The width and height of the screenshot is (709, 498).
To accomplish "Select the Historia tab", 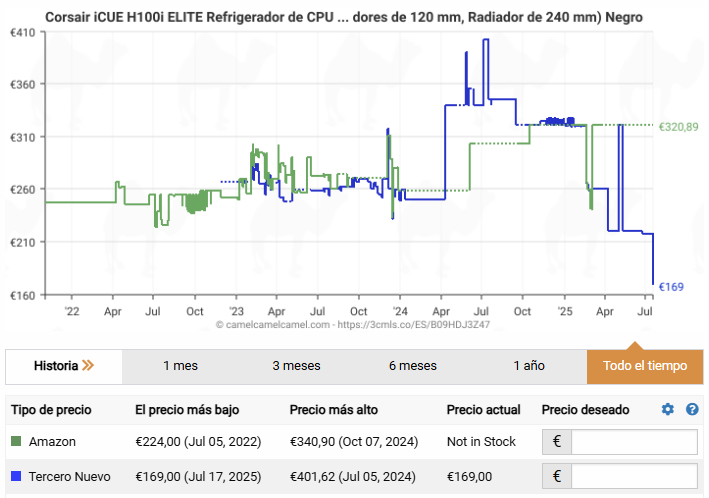I will point(64,366).
